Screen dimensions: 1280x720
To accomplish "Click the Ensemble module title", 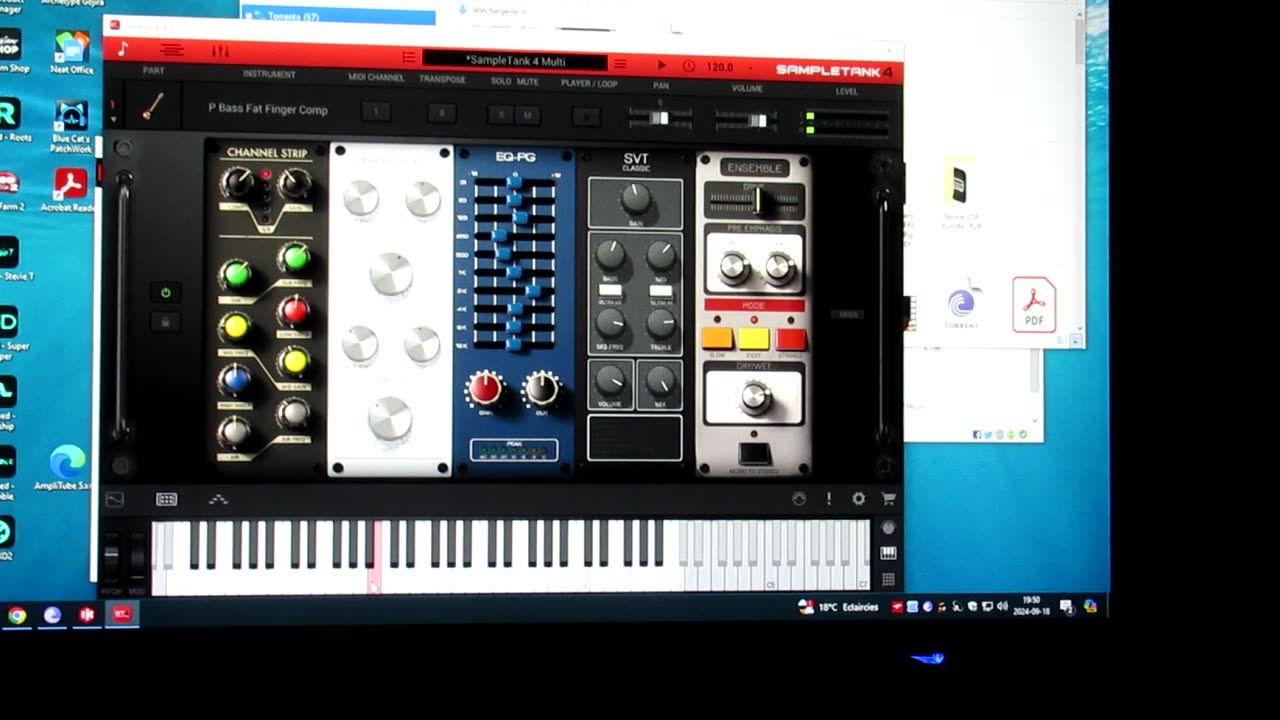I will point(755,168).
